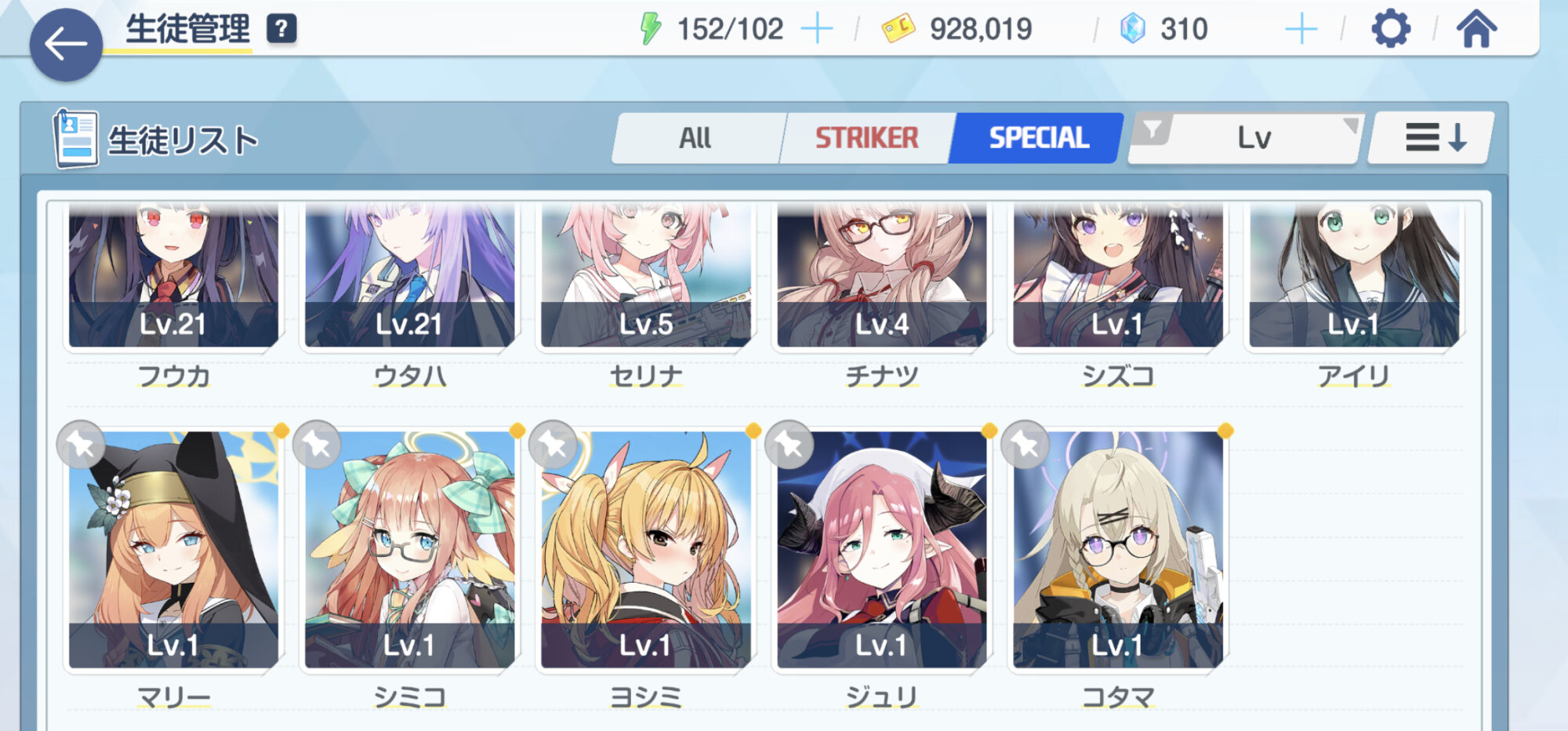Open the Lv sort dropdown
The height and width of the screenshot is (731, 1568).
click(x=1254, y=138)
